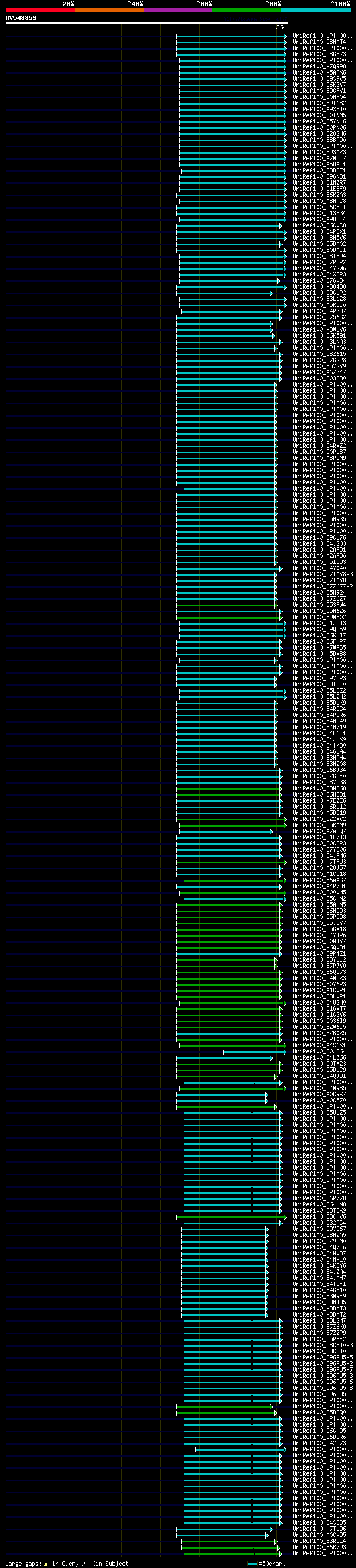Select hit UniRef100_Q5H924
The width and height of the screenshot is (356, 1568).
click(319, 592)
